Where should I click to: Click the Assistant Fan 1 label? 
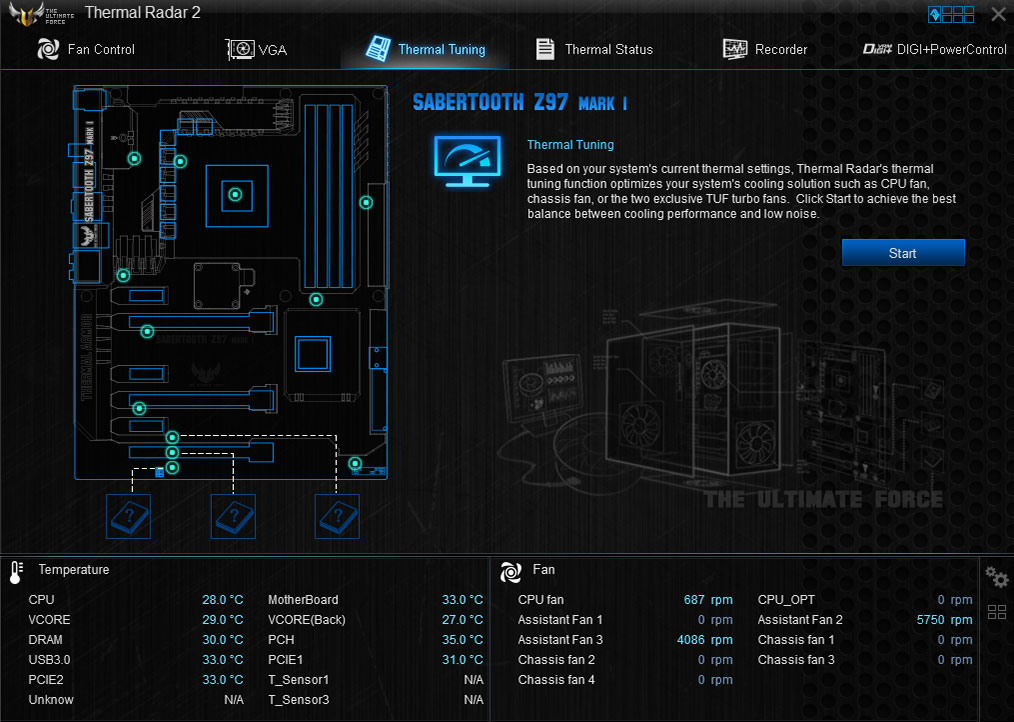(x=560, y=620)
